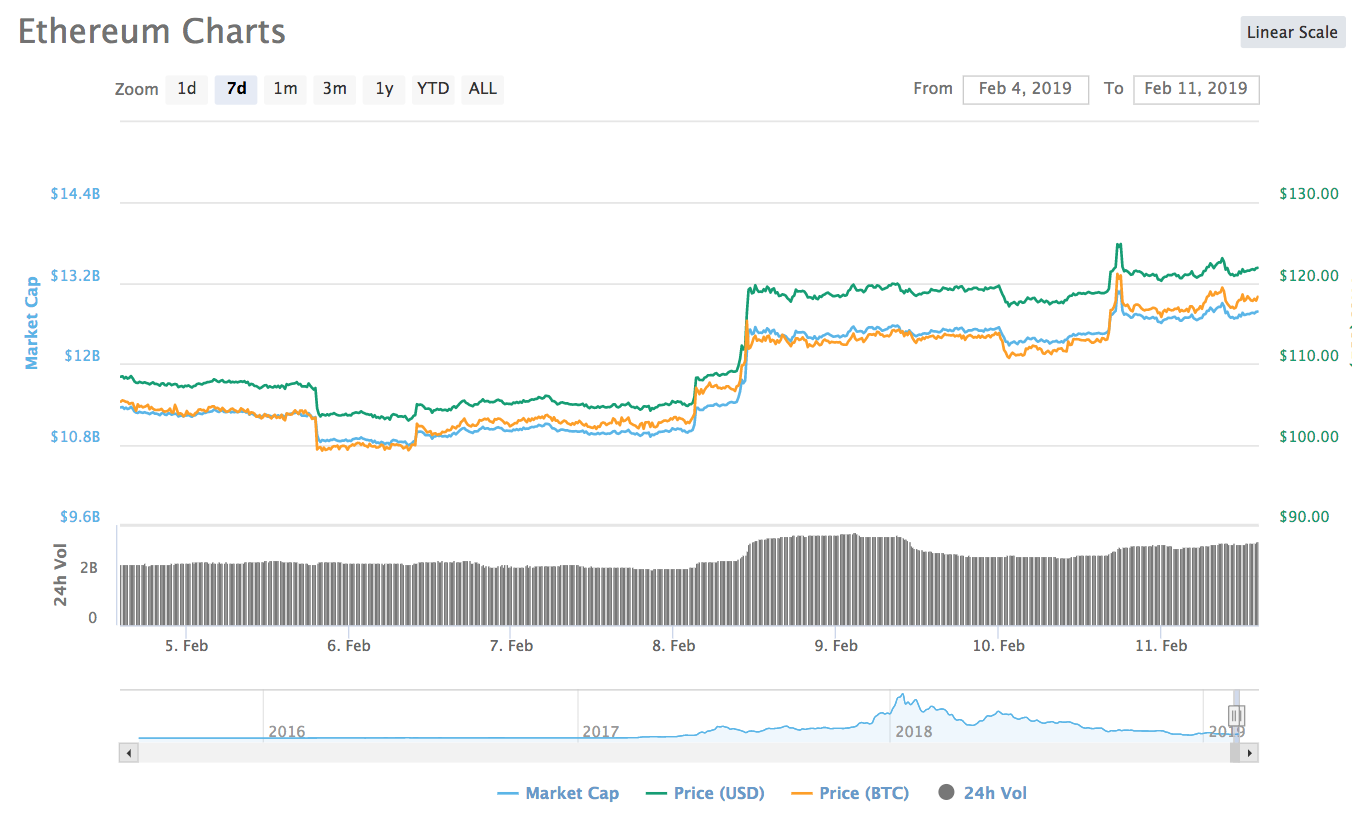Select the 7d zoom range
The image size is (1352, 824).
coord(236,89)
